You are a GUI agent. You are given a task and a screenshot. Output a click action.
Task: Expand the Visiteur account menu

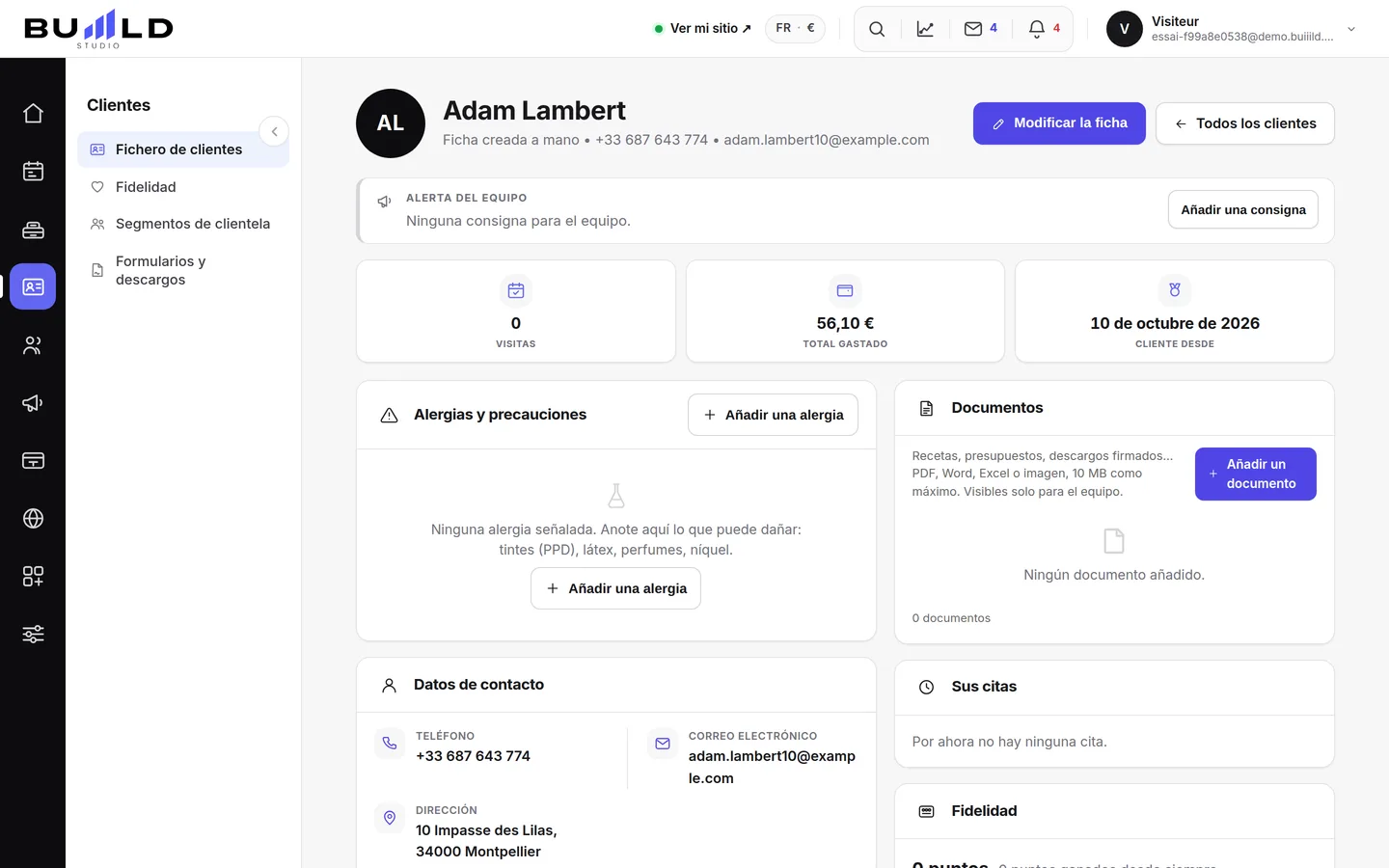tap(1233, 29)
